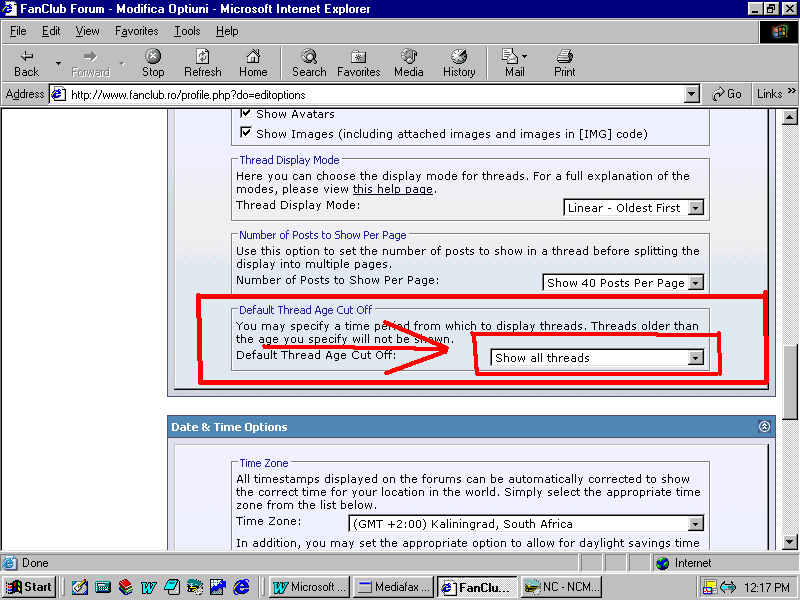Uncheck the Show Avatars checkbox
Screen dimensions: 800x600
click(x=246, y=115)
